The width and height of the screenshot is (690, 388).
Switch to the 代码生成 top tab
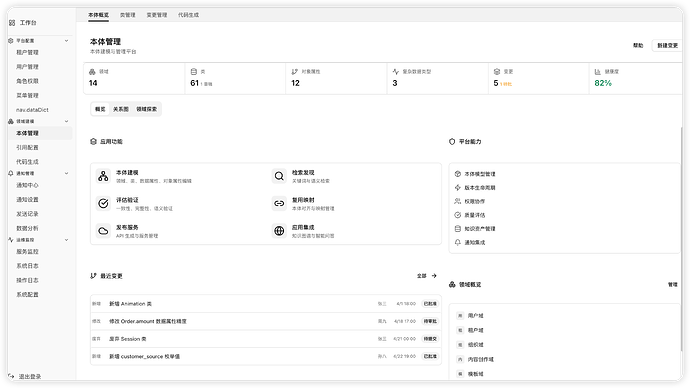tap(188, 15)
